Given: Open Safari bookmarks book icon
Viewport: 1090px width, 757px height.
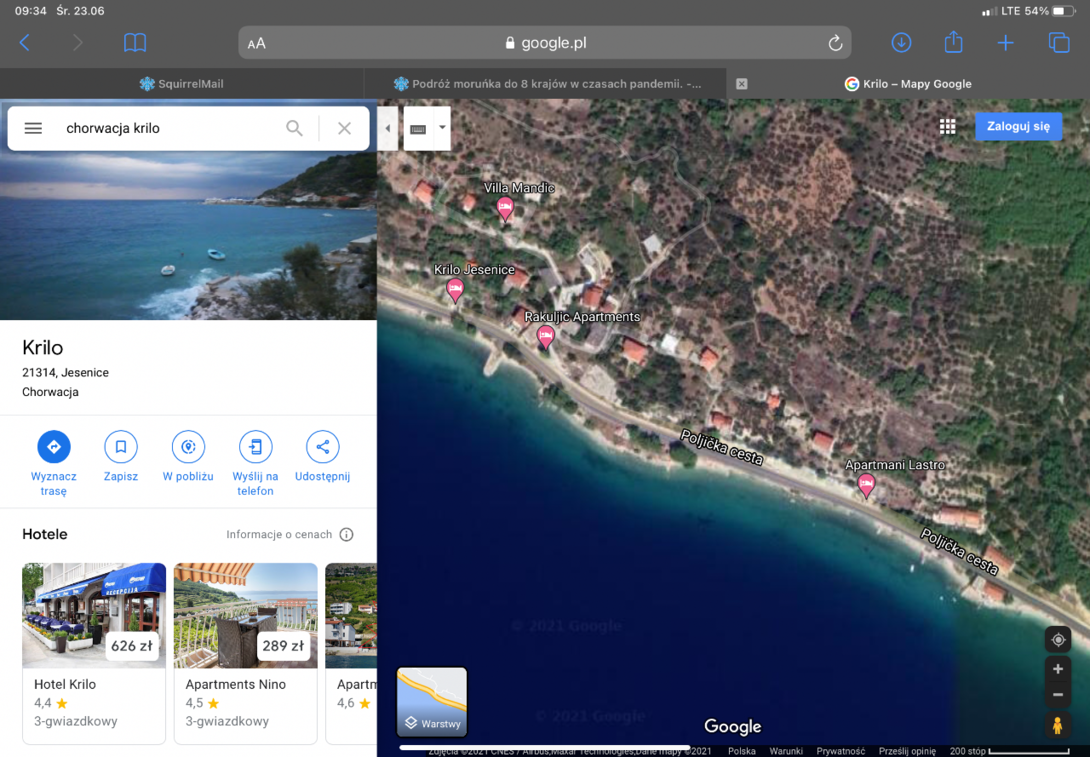Looking at the screenshot, I should click(135, 43).
